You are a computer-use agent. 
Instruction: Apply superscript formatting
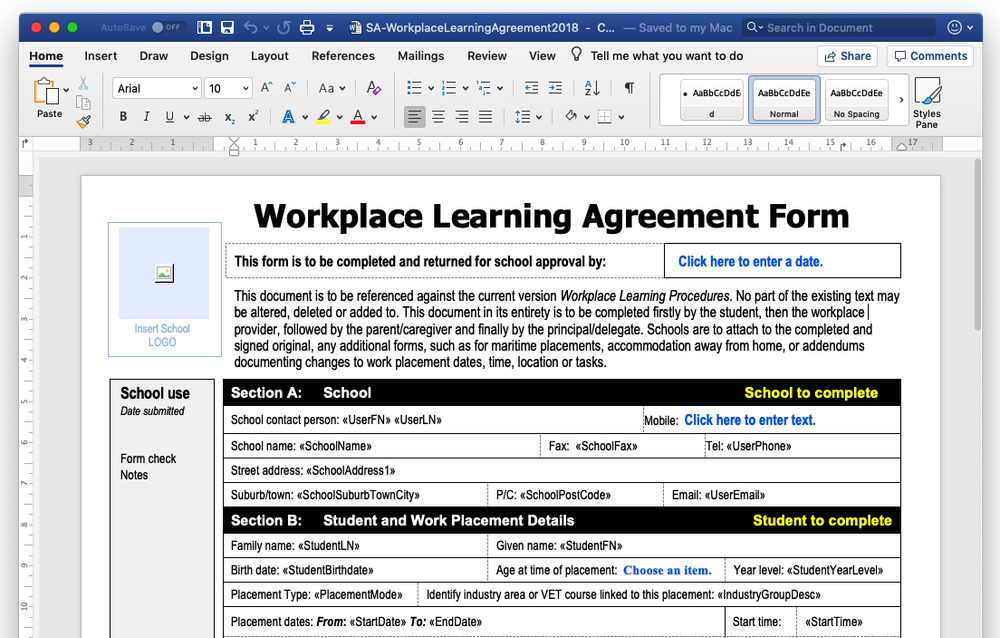pyautogui.click(x=253, y=117)
